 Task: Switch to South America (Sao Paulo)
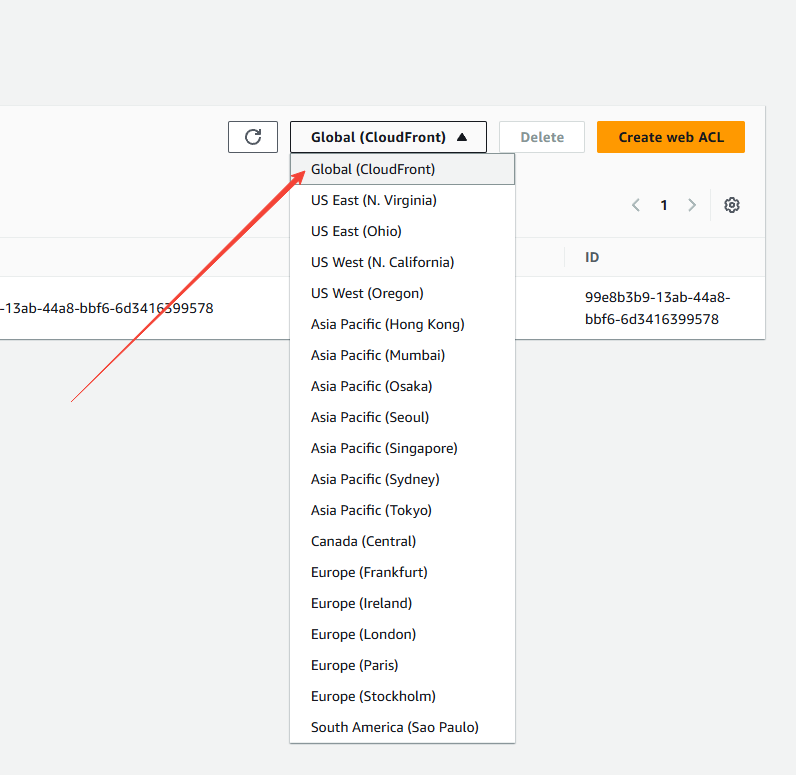(x=394, y=727)
